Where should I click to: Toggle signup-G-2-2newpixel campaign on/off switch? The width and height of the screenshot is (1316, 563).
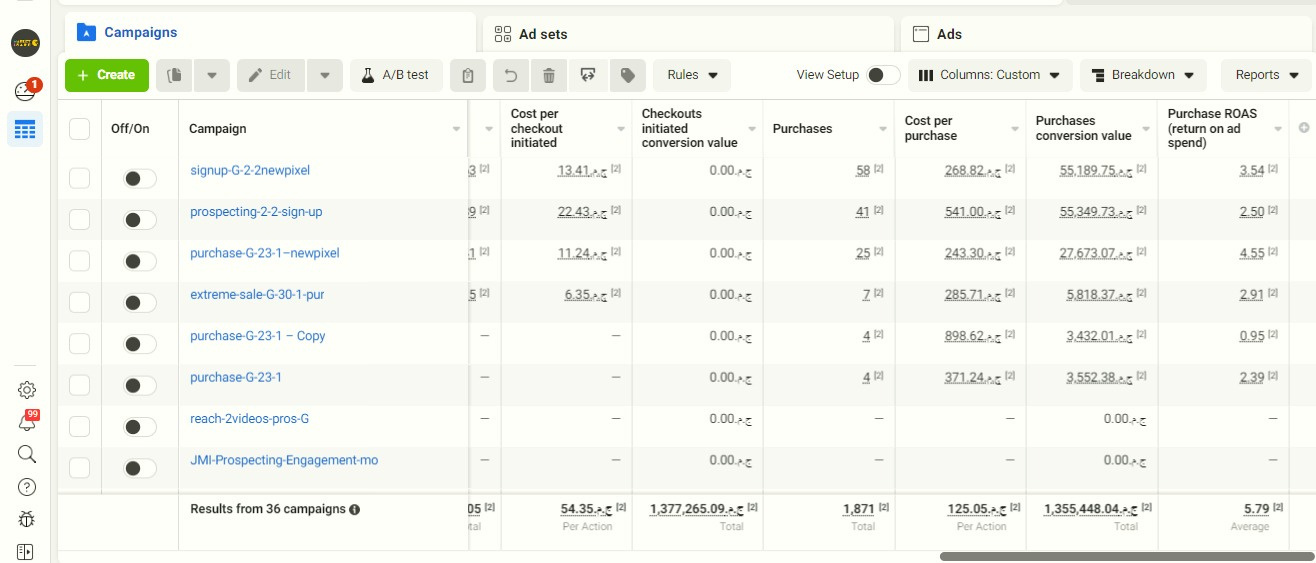(140, 178)
